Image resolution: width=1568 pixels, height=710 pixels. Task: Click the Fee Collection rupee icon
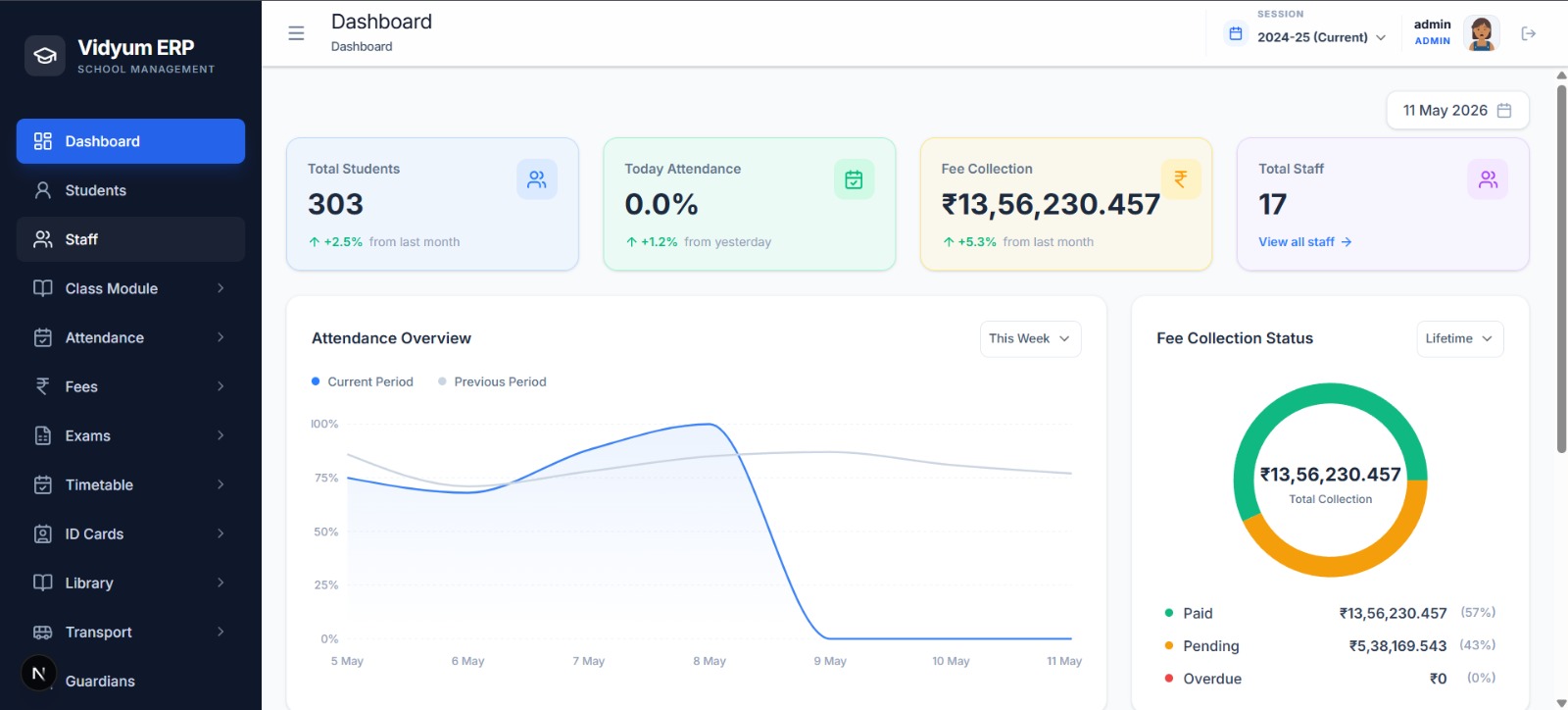[x=1181, y=178]
